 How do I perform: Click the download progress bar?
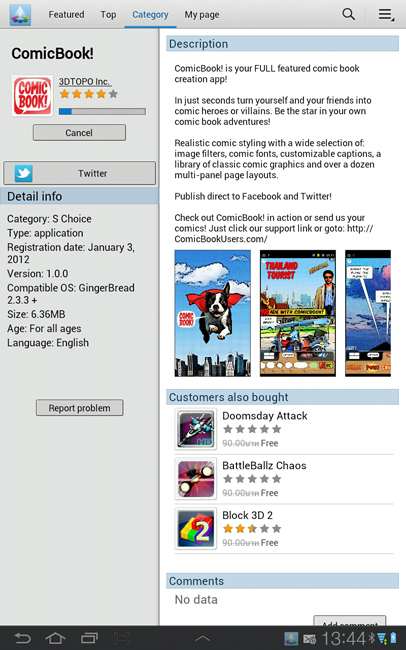click(x=102, y=111)
